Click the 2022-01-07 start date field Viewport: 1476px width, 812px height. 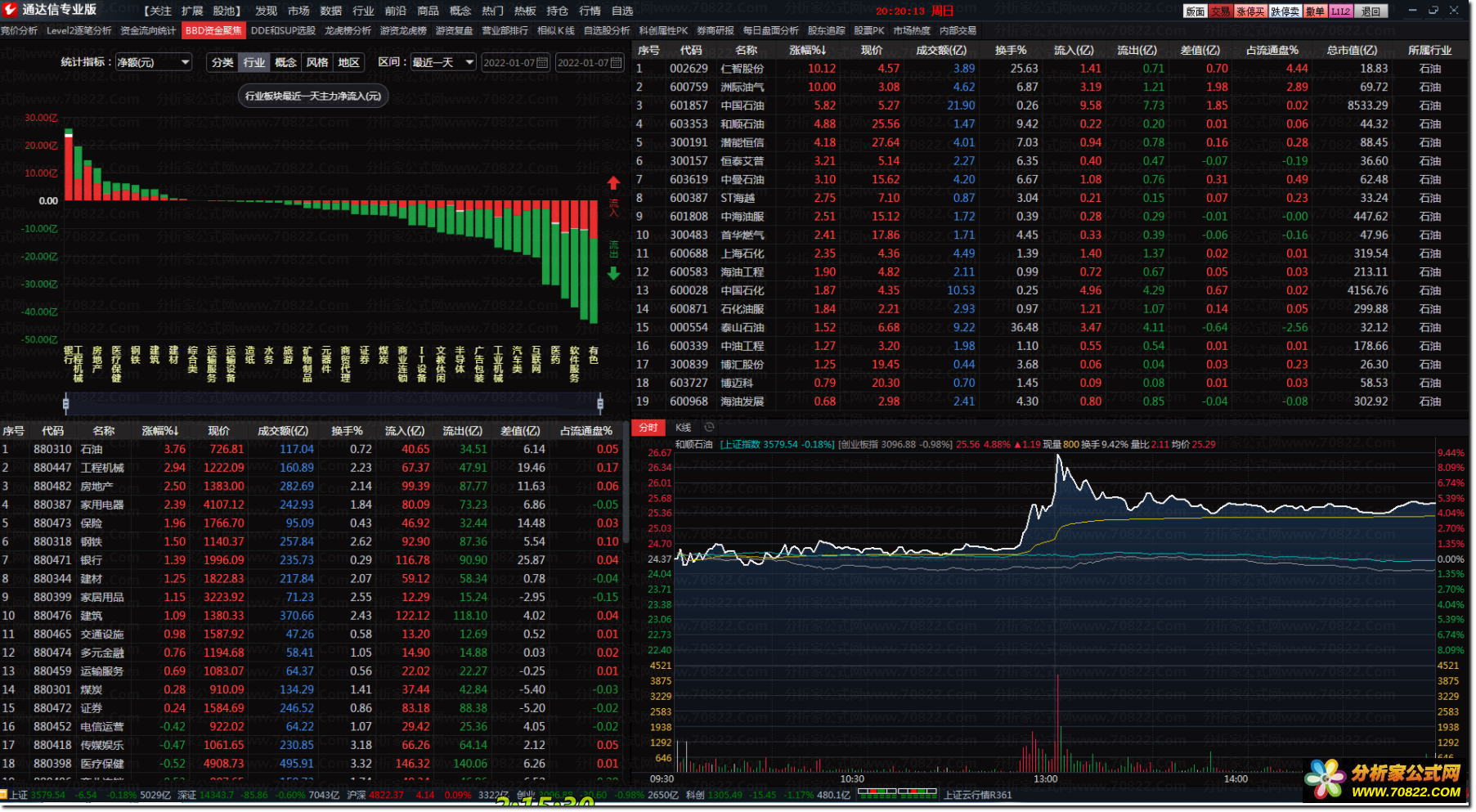click(x=515, y=62)
